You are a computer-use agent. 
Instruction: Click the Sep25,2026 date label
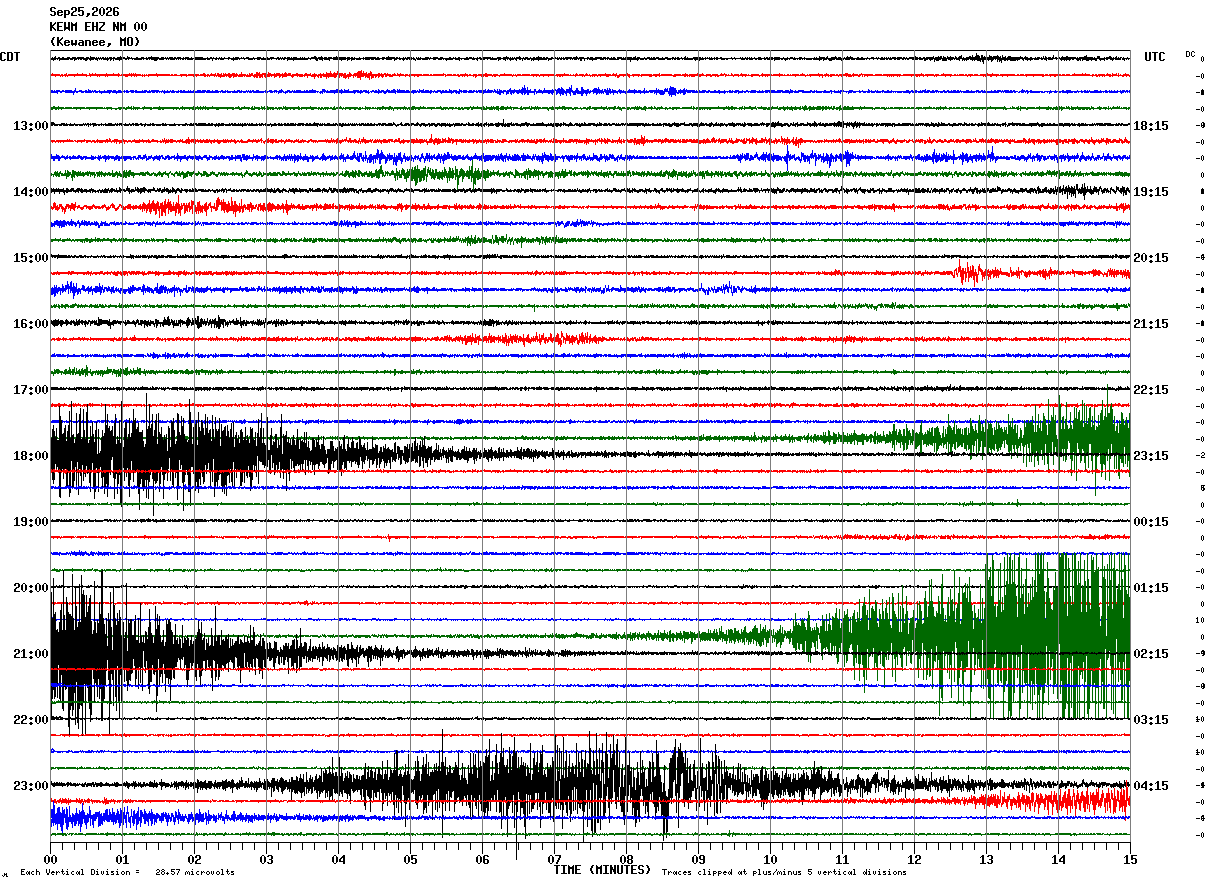(x=84, y=12)
